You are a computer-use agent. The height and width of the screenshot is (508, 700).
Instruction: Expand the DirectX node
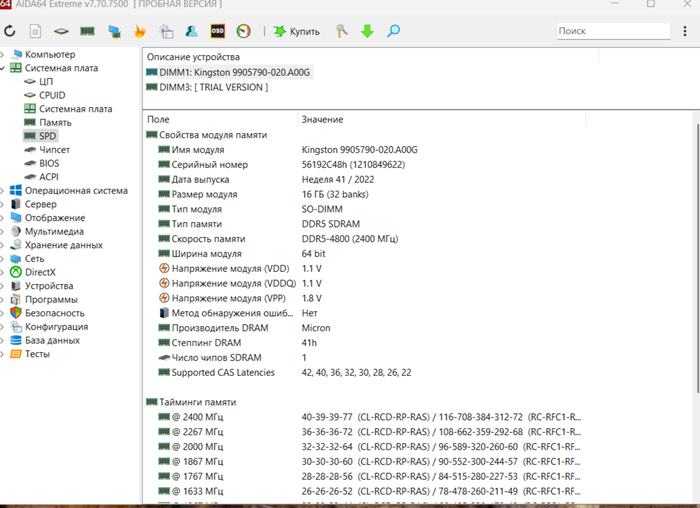(2, 272)
